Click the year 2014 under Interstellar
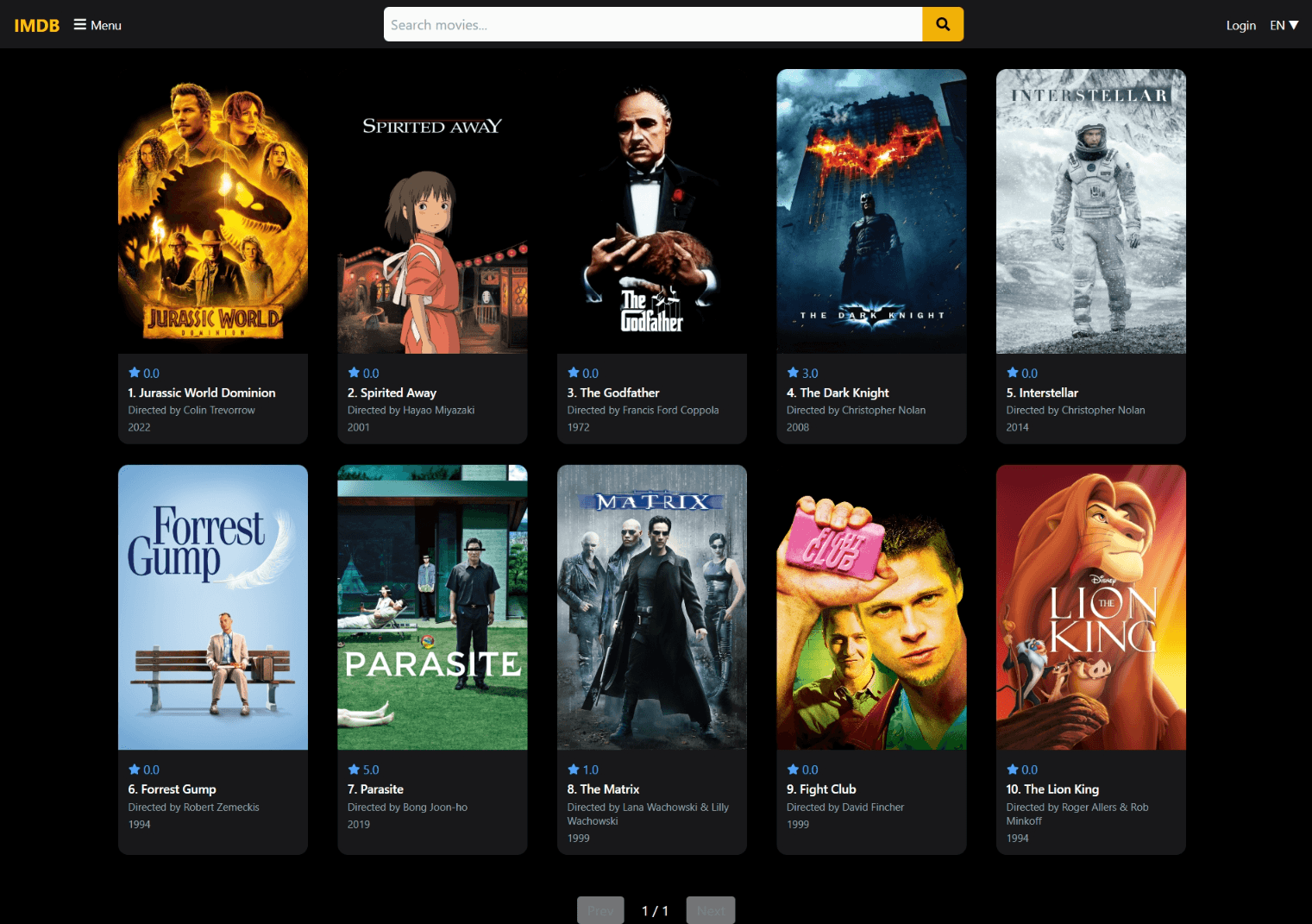Viewport: 1312px width, 924px height. pyautogui.click(x=1017, y=428)
